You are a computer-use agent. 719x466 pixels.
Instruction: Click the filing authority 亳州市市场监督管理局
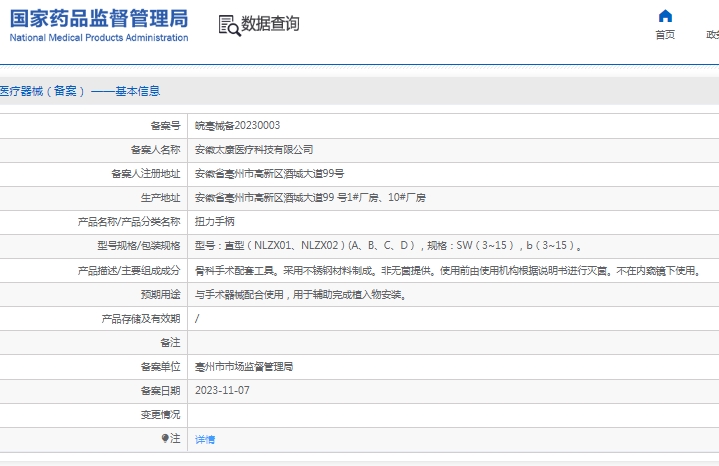click(244, 366)
